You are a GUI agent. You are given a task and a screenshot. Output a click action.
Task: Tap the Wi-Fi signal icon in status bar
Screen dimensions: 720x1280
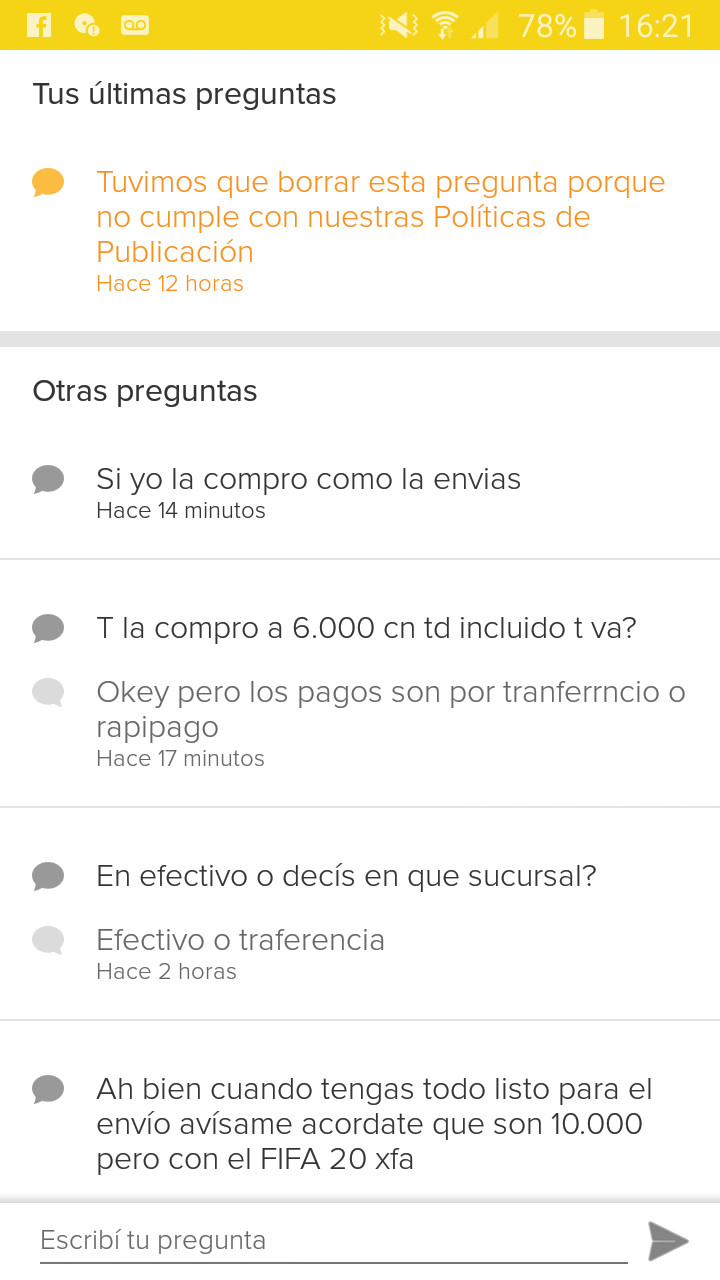(444, 25)
